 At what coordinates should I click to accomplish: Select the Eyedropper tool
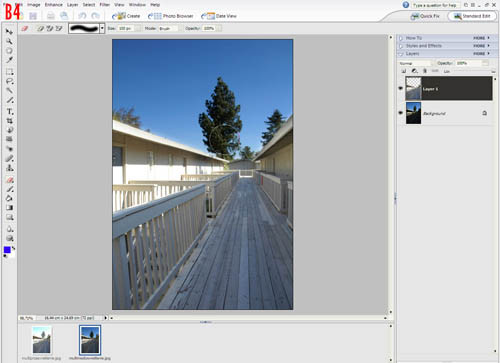point(9,60)
